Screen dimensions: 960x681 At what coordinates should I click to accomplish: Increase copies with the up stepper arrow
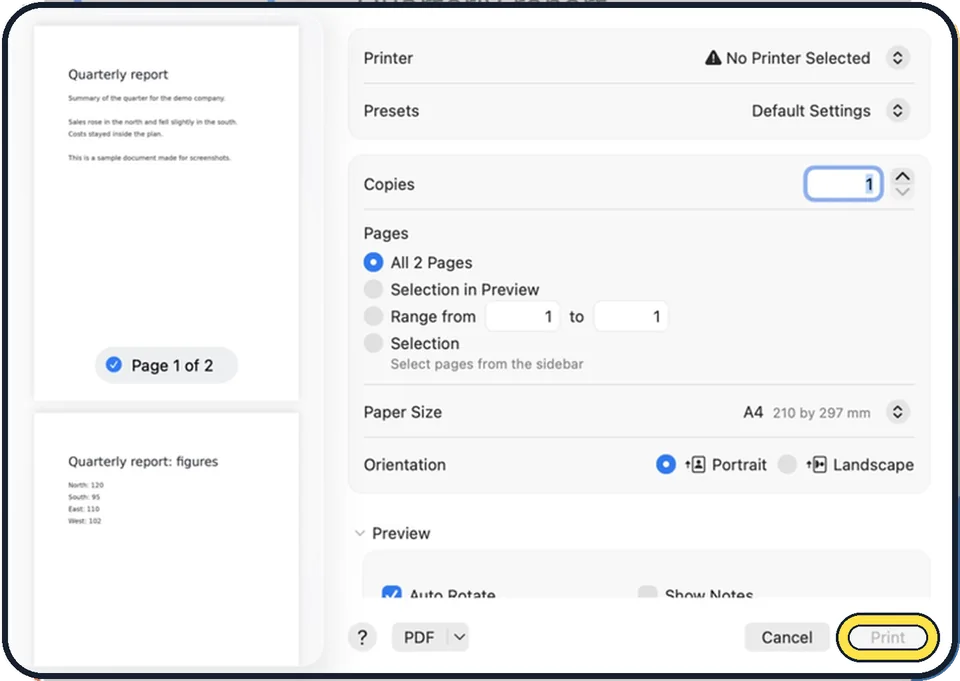coord(902,176)
